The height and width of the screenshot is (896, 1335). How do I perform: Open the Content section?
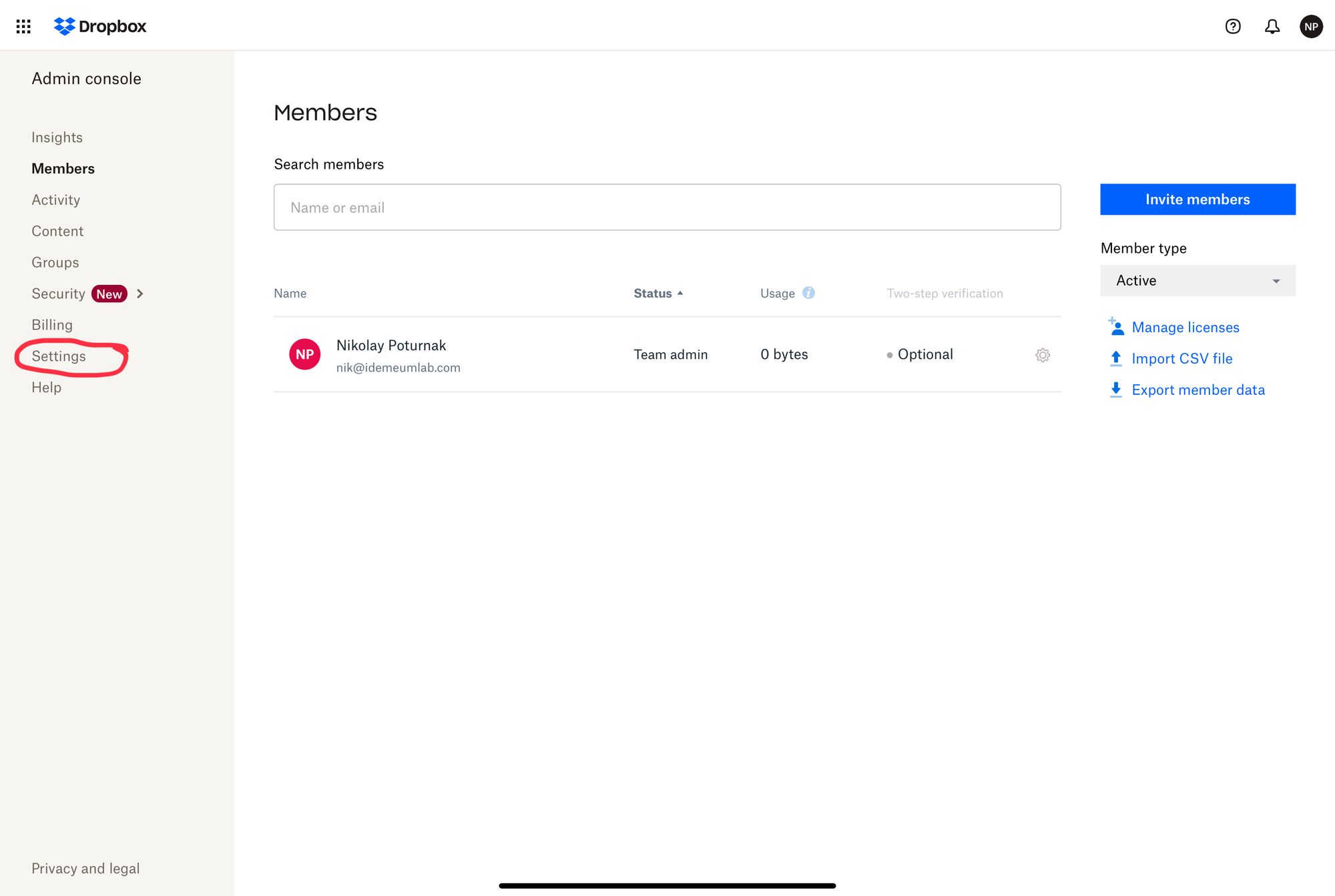[57, 232]
